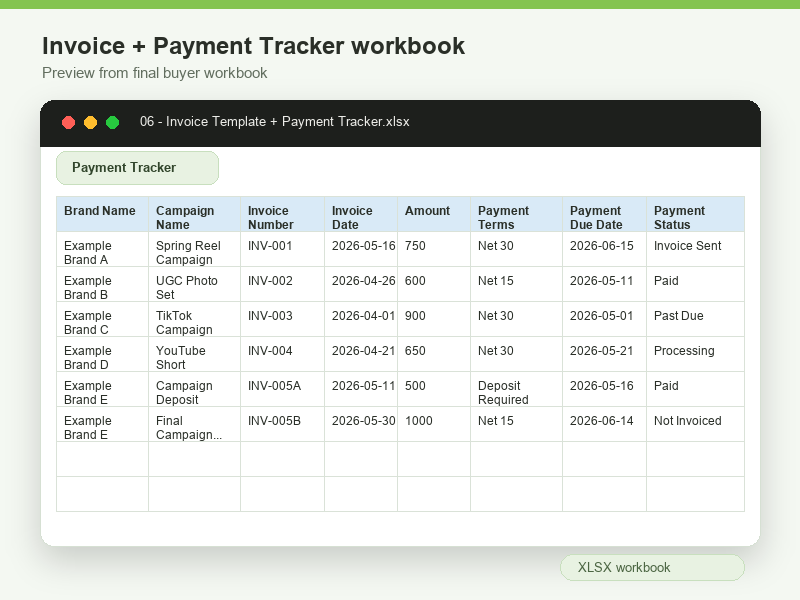Click the Invoice Number column header
Viewport: 800px width, 600px height.
pyautogui.click(x=282, y=214)
